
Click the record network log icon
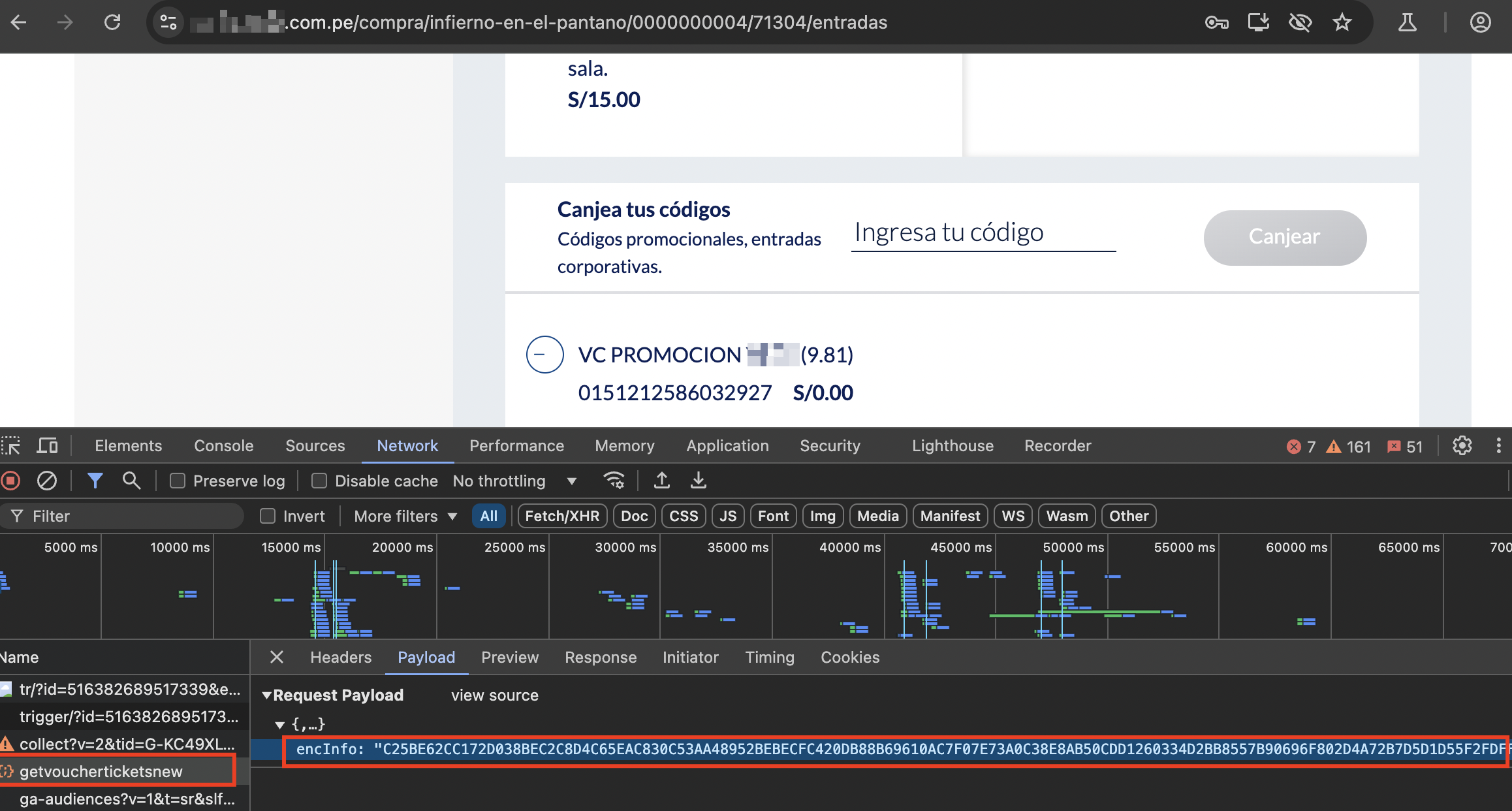[10, 481]
